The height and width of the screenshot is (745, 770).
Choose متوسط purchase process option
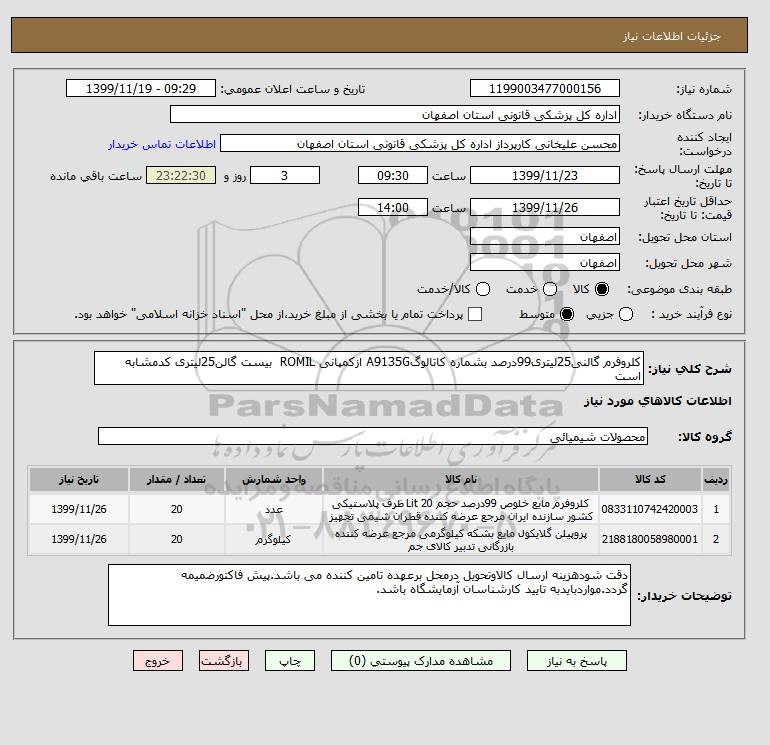click(x=567, y=314)
